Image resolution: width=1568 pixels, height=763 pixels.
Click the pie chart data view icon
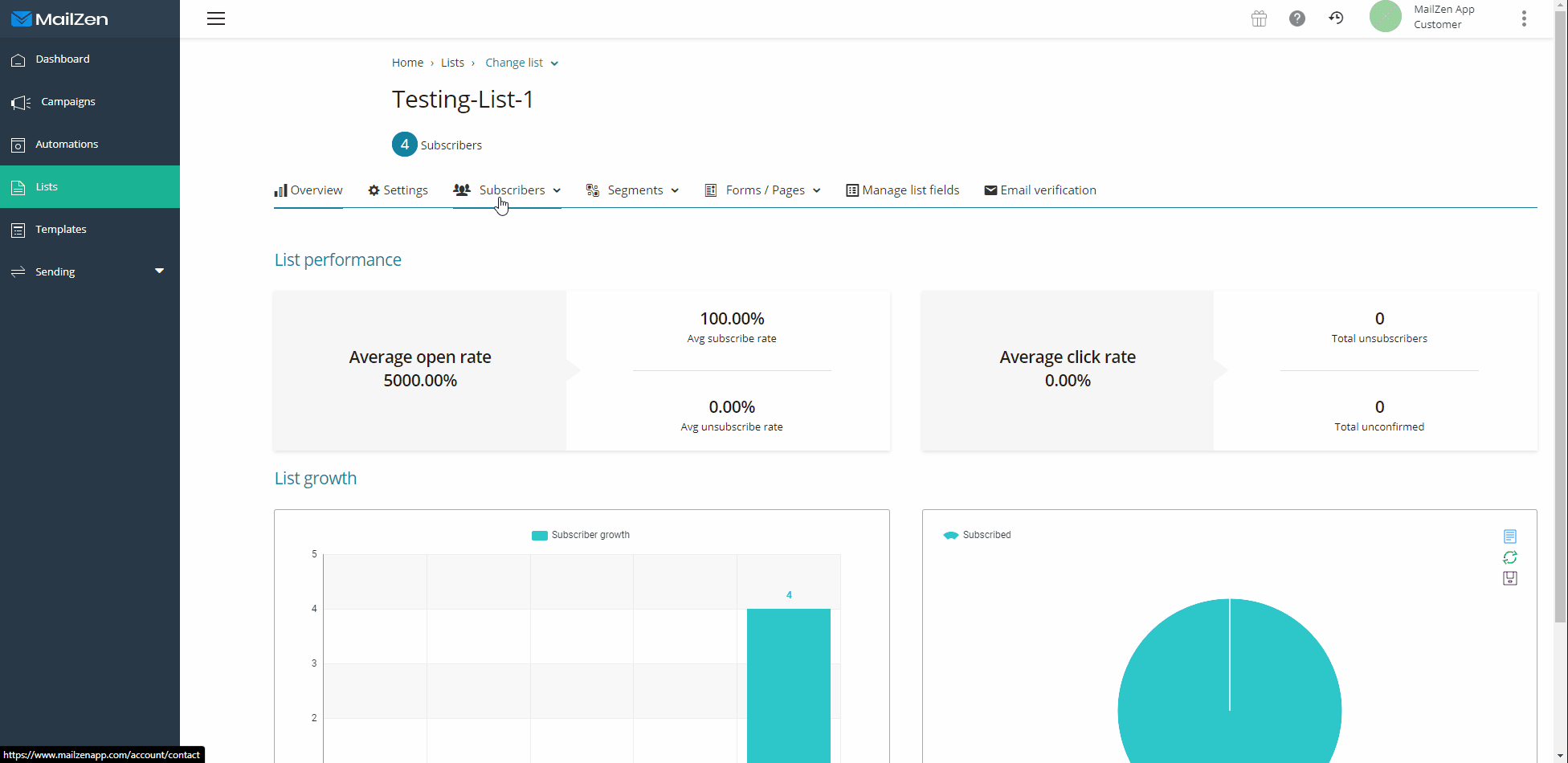(x=1510, y=537)
